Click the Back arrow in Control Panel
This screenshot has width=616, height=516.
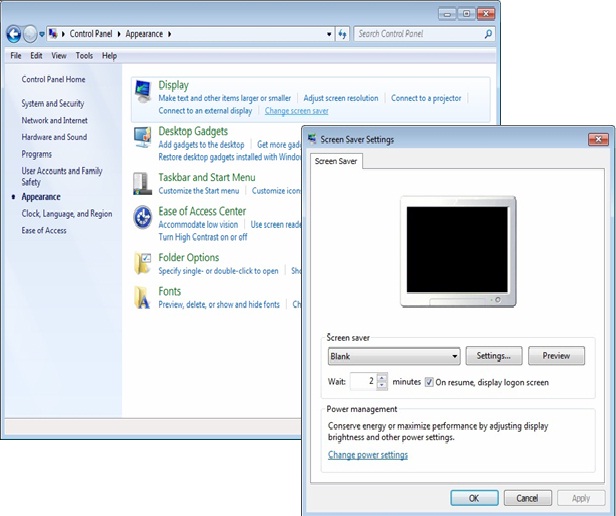point(14,34)
